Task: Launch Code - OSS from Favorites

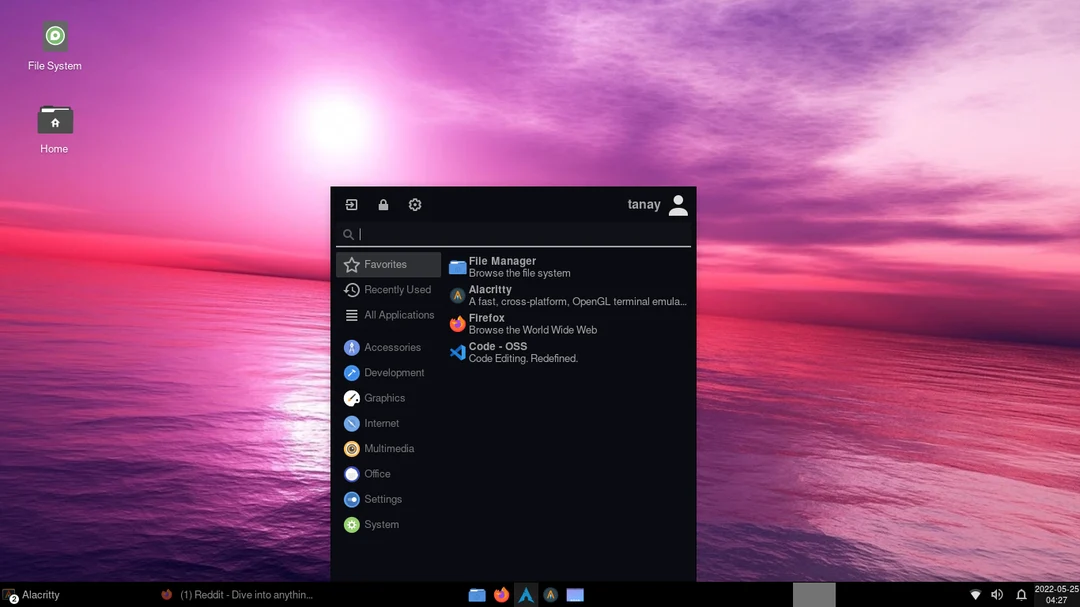Action: tap(497, 351)
